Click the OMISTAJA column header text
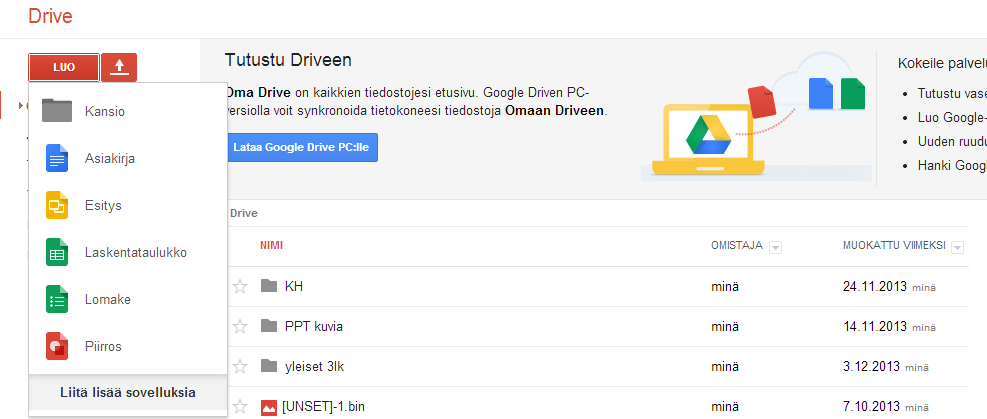987x419 pixels. (x=736, y=245)
